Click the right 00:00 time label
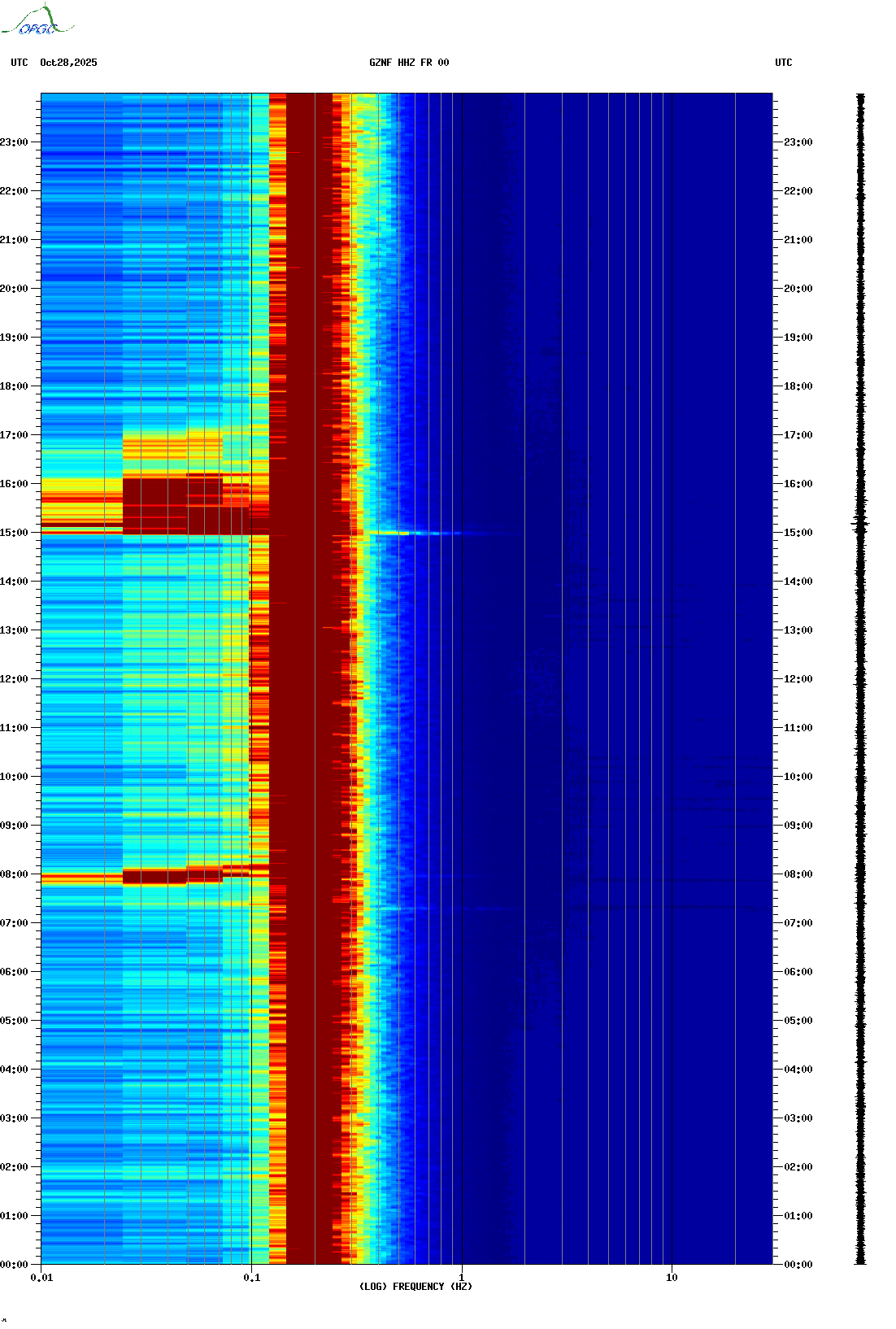 click(x=798, y=1265)
